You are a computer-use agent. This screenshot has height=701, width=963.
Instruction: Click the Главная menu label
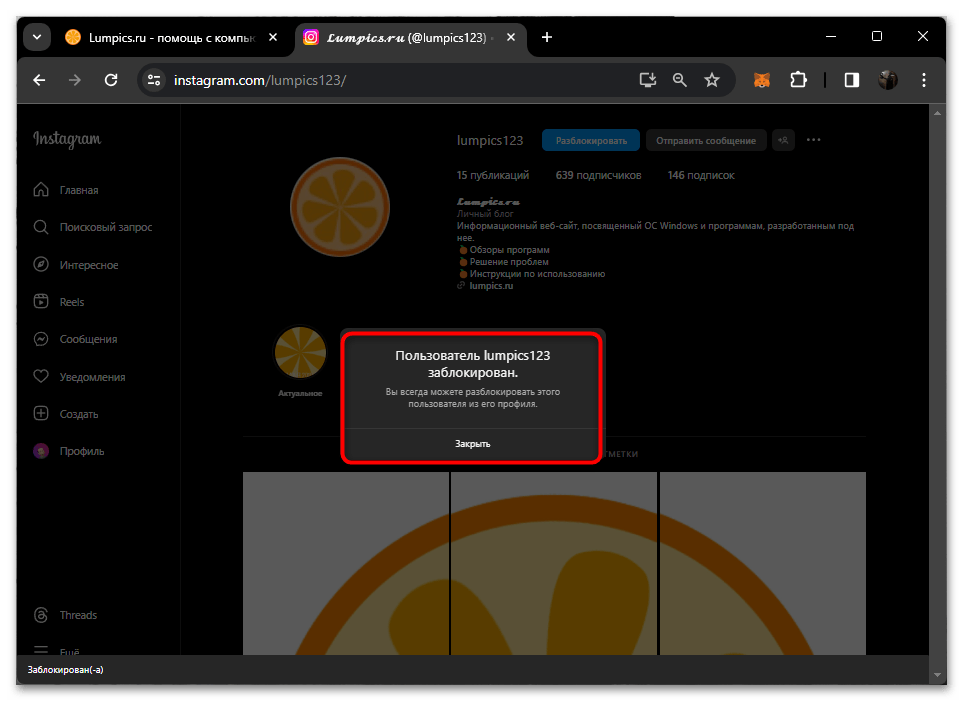click(79, 190)
